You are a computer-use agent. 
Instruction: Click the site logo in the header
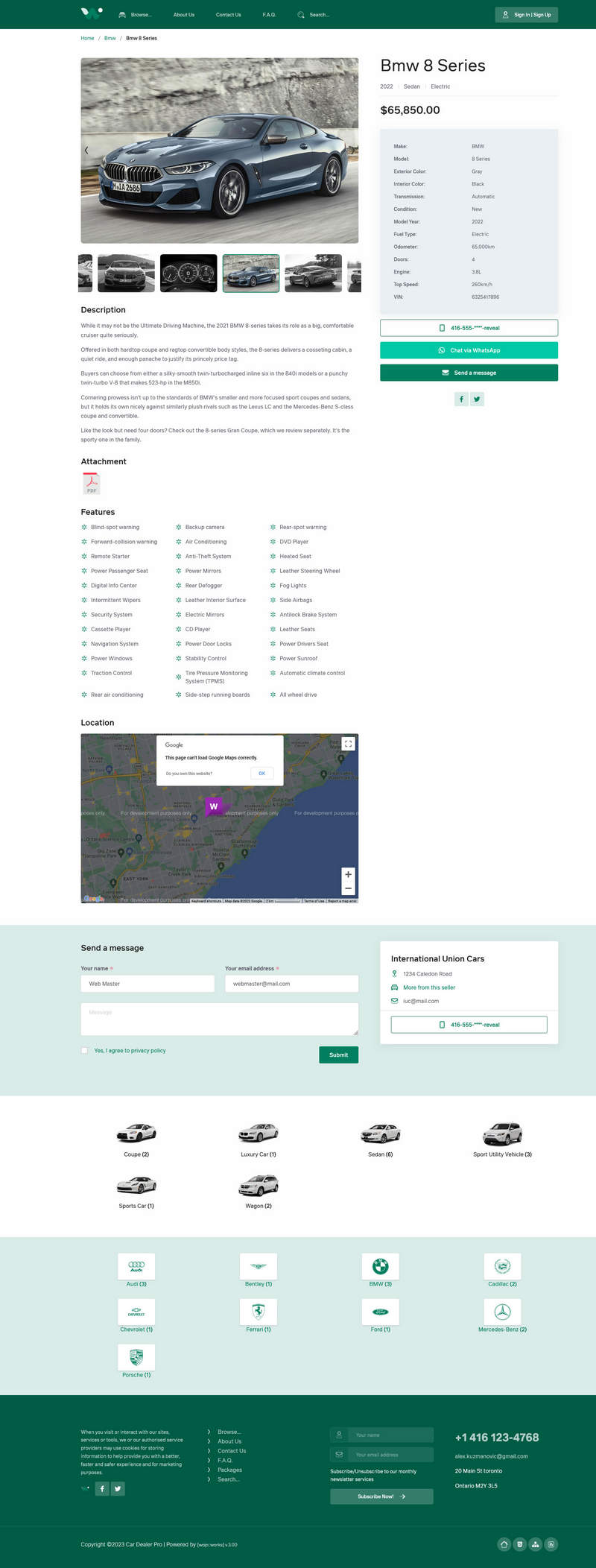91,13
